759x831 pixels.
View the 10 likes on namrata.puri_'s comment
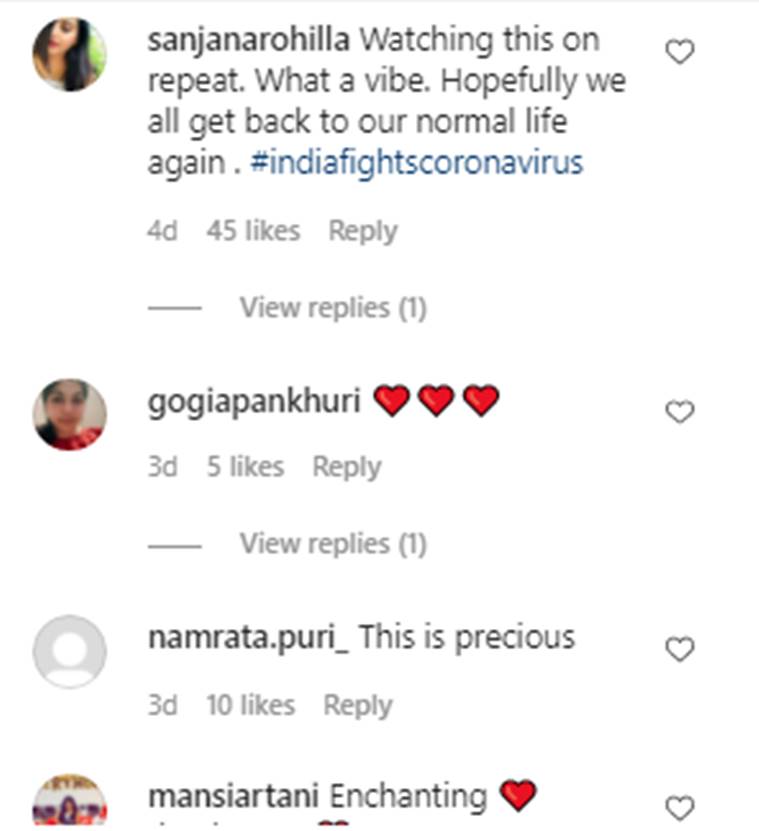pos(250,705)
